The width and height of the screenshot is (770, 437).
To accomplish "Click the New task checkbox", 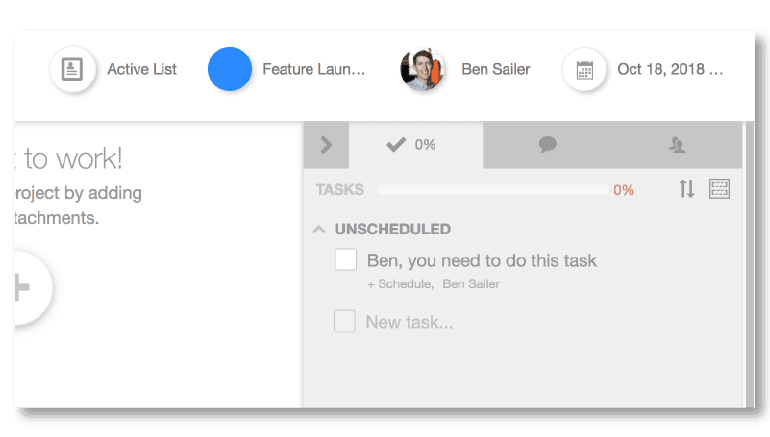I will tap(345, 321).
